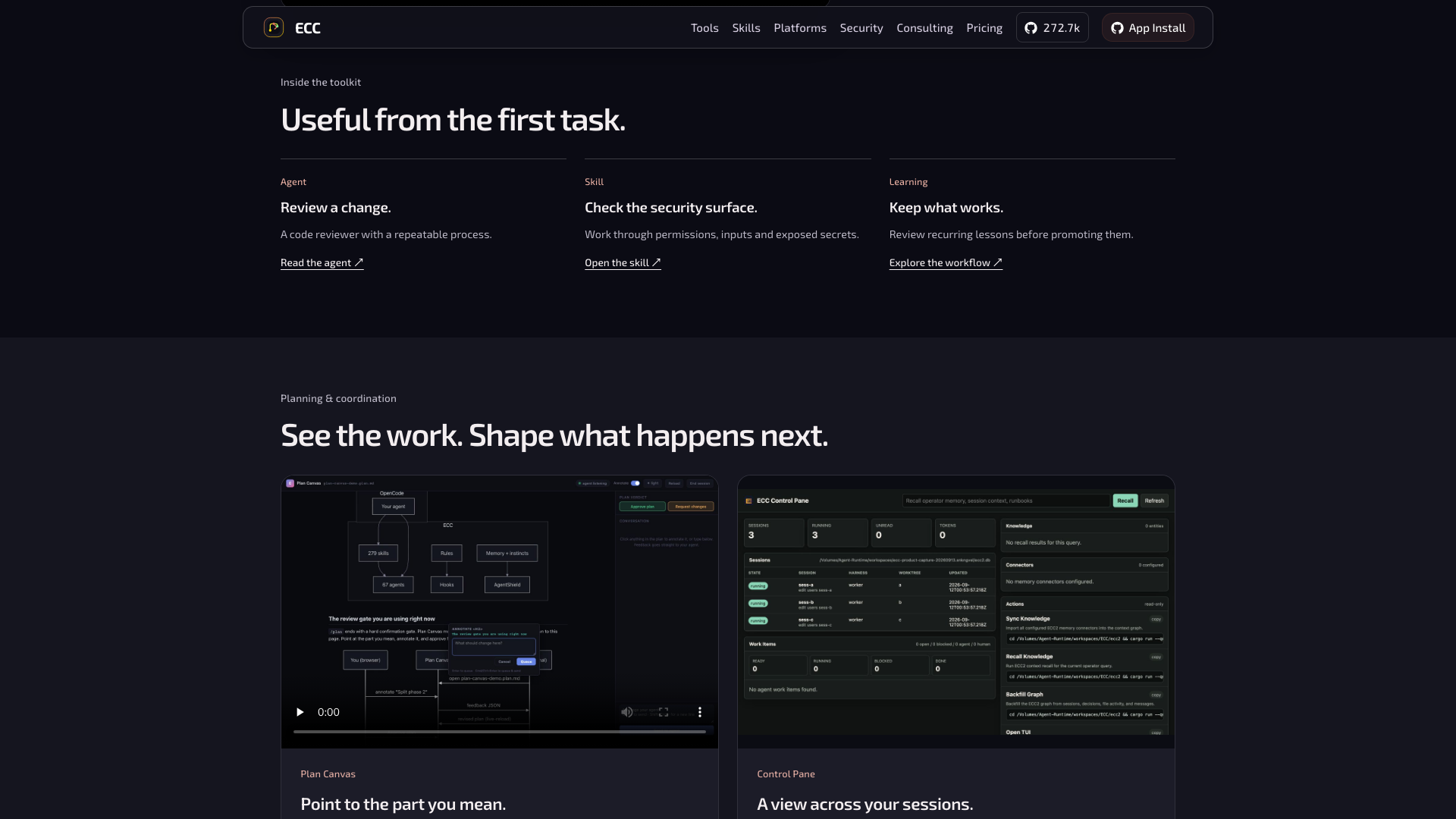Click the green Recall button
1456x819 pixels.
coord(1125,500)
